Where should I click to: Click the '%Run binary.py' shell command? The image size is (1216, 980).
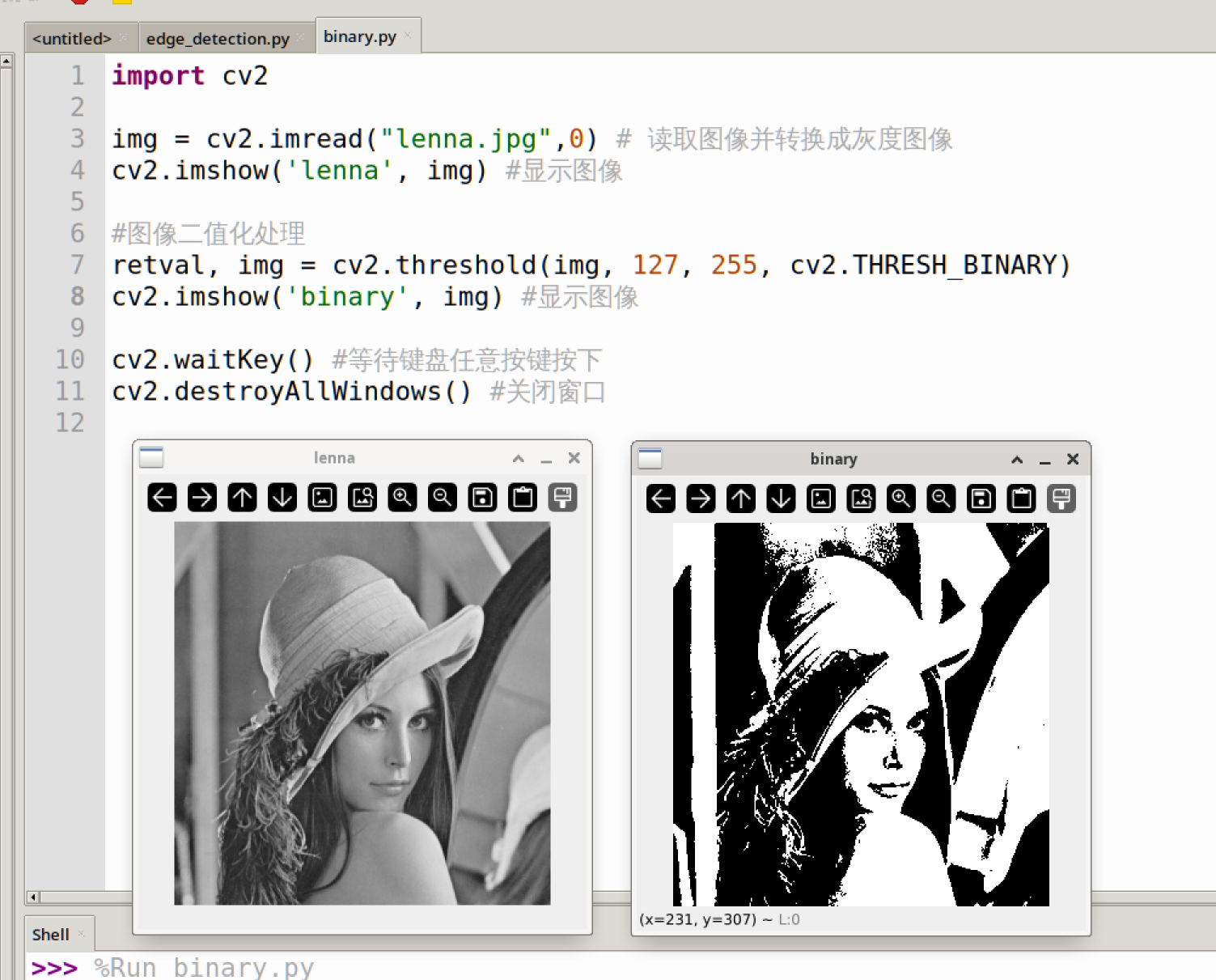coord(204,968)
